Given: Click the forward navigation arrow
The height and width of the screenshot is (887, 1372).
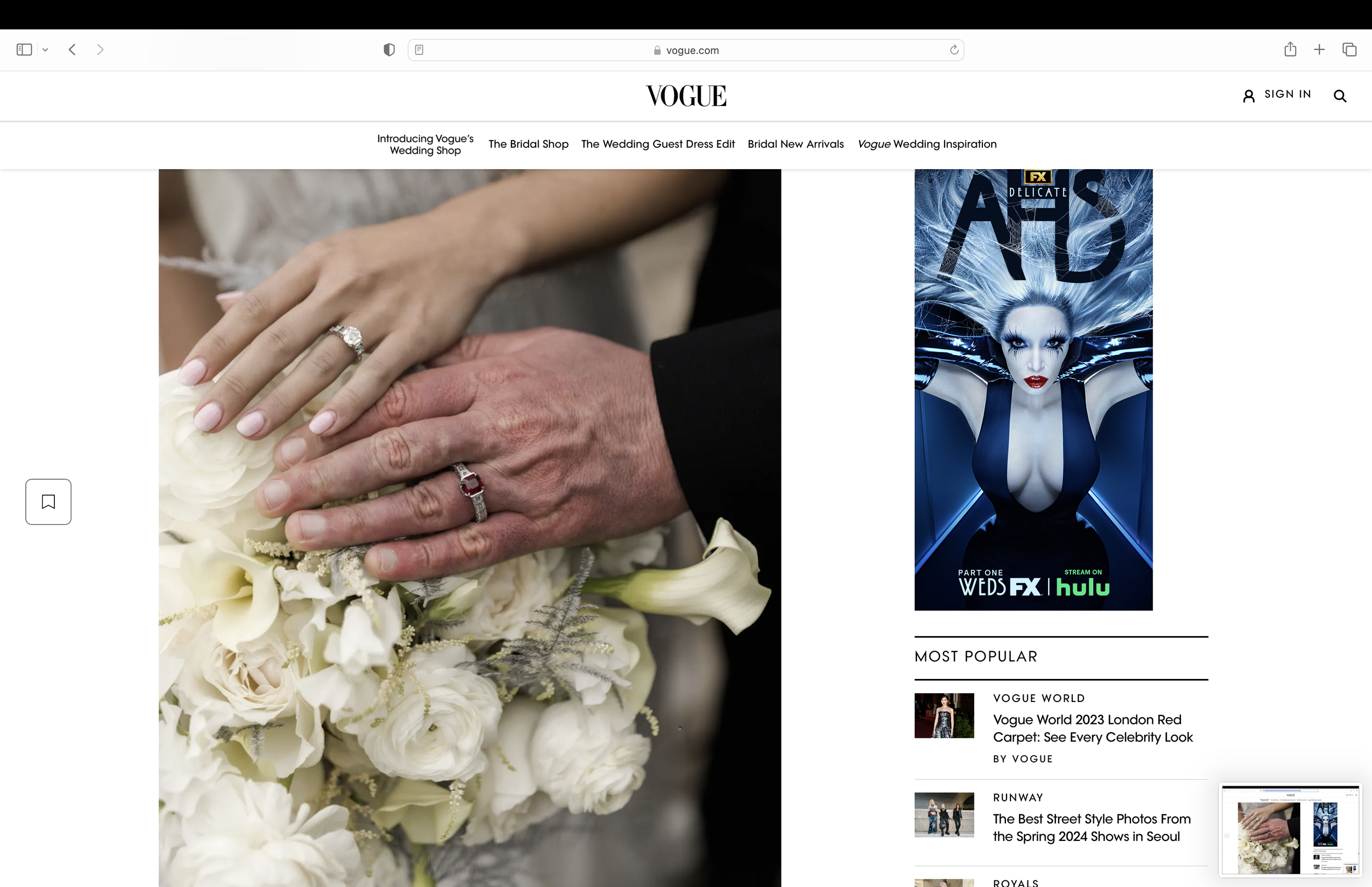Looking at the screenshot, I should [100, 49].
